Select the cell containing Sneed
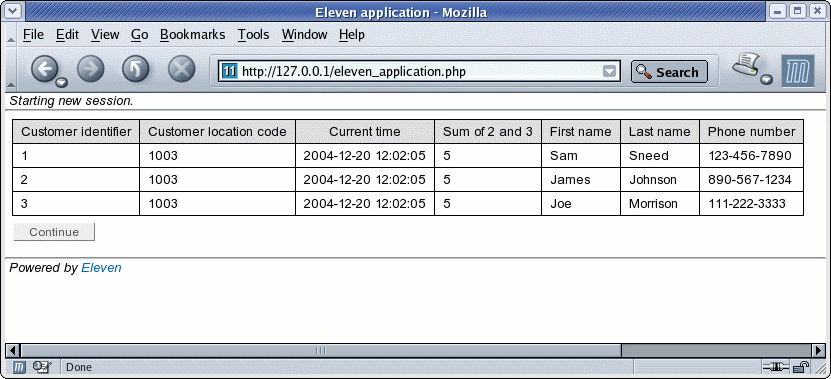 point(660,156)
